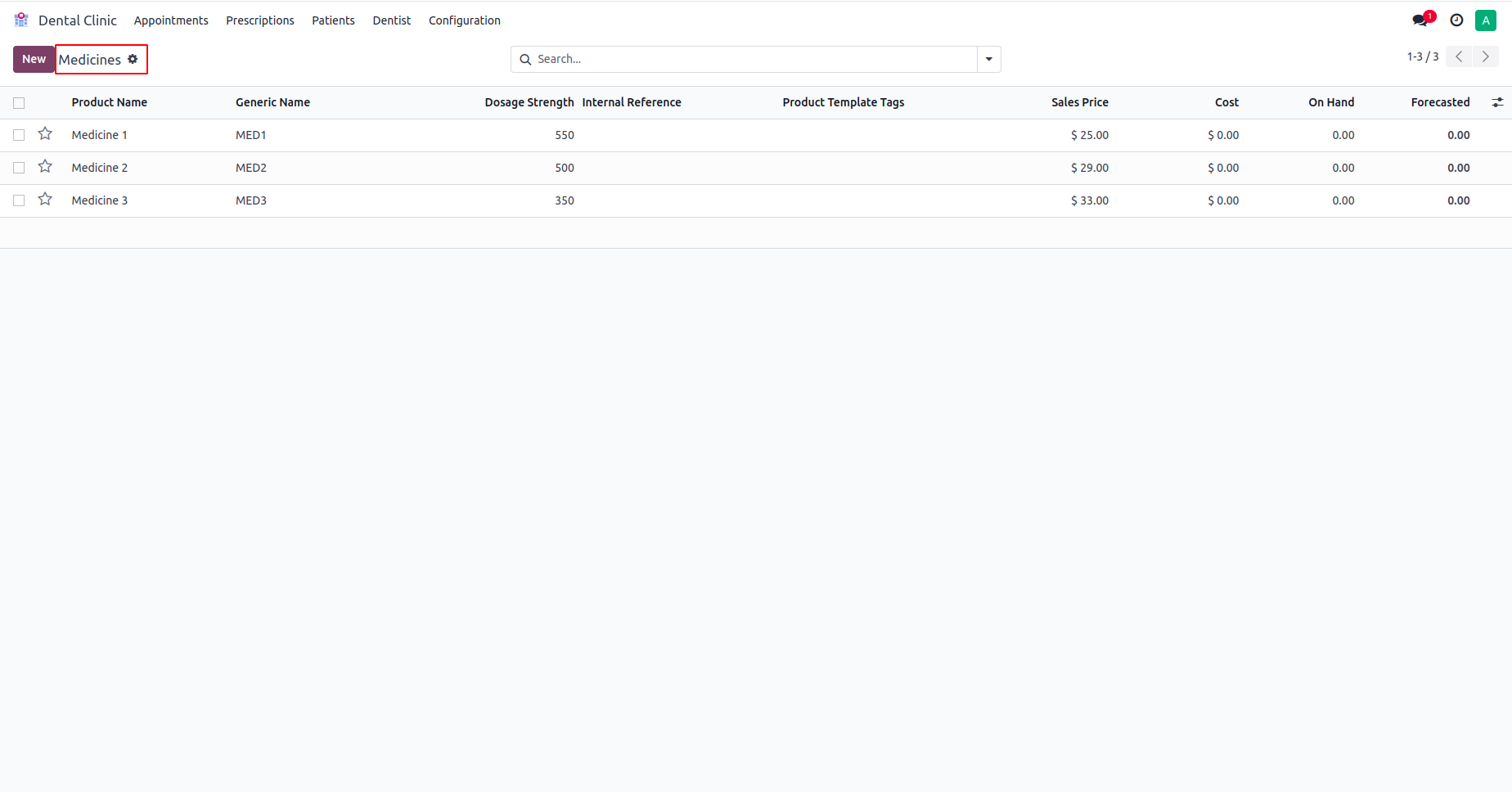Focus the Search input field
This screenshot has width=1512, height=792.
(753, 59)
